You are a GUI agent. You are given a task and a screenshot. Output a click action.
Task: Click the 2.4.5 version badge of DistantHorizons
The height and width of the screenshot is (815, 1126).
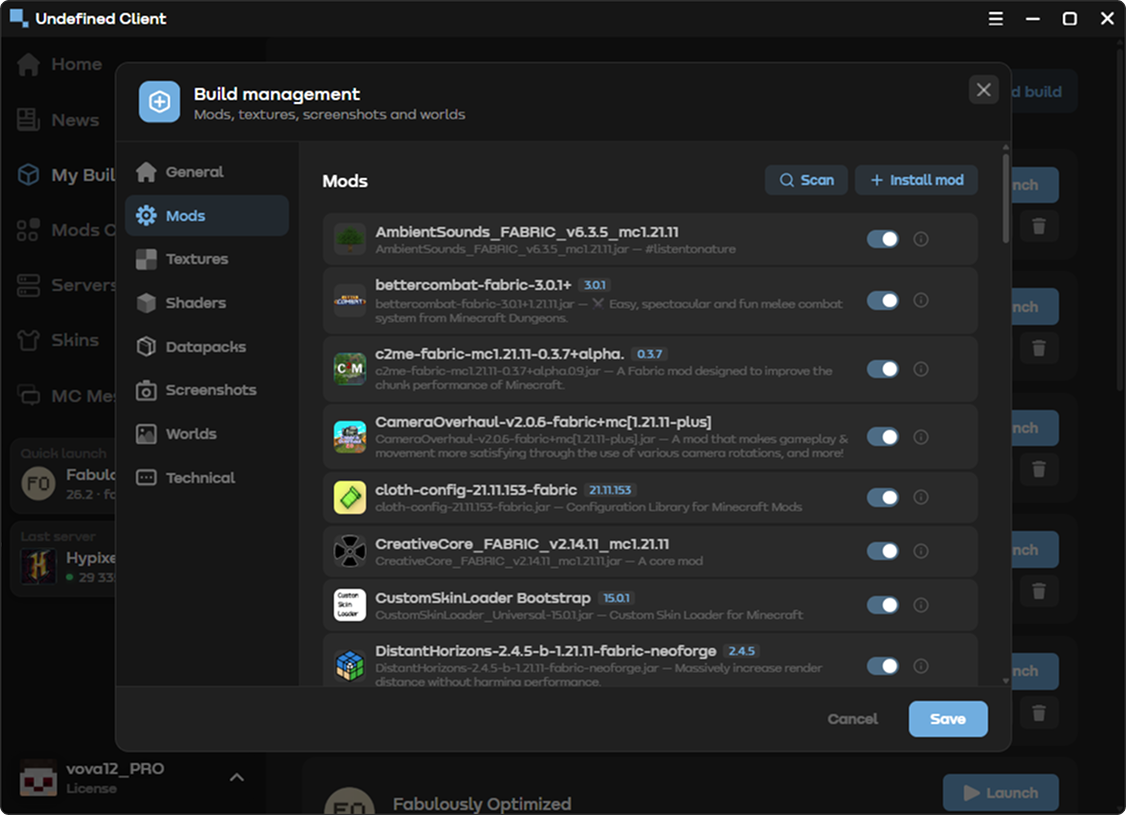point(741,651)
